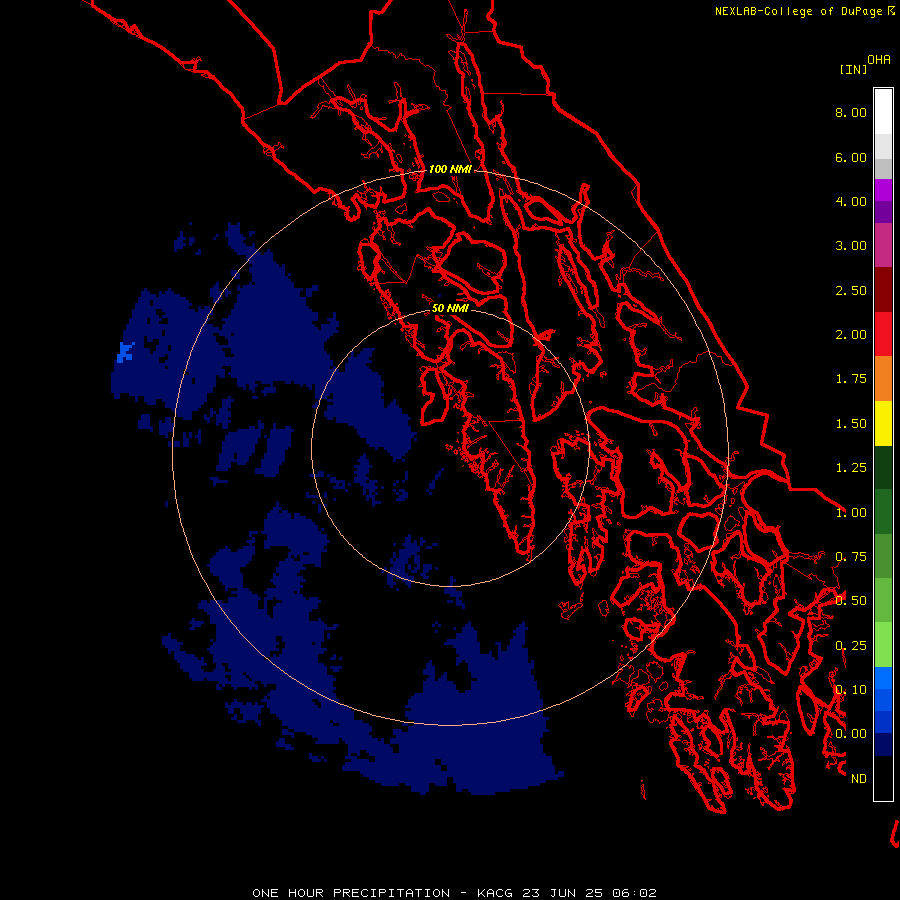Click the 'ND' legend label
This screenshot has height=900, width=900.
pyautogui.click(x=859, y=779)
